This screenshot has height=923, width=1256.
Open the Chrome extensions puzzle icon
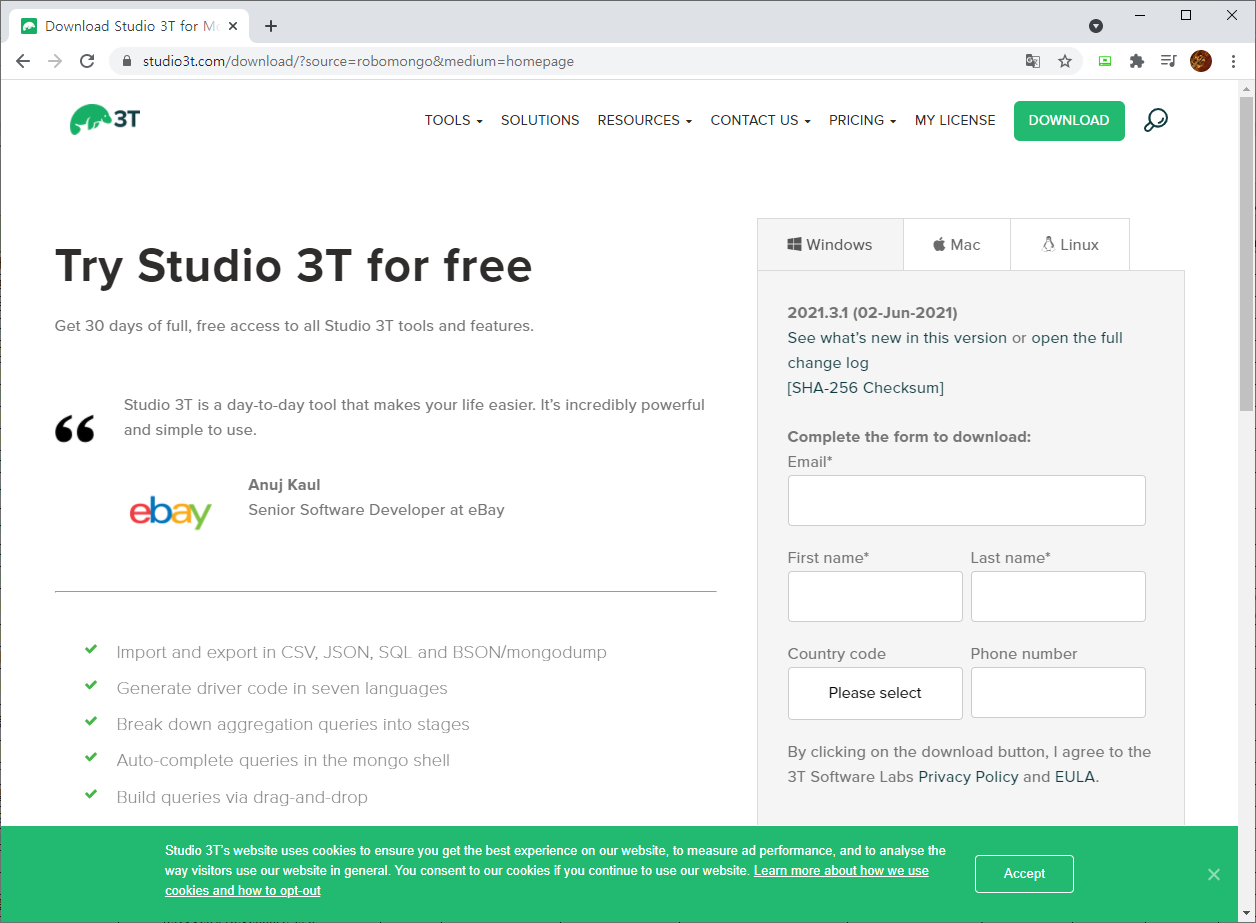[x=1136, y=61]
